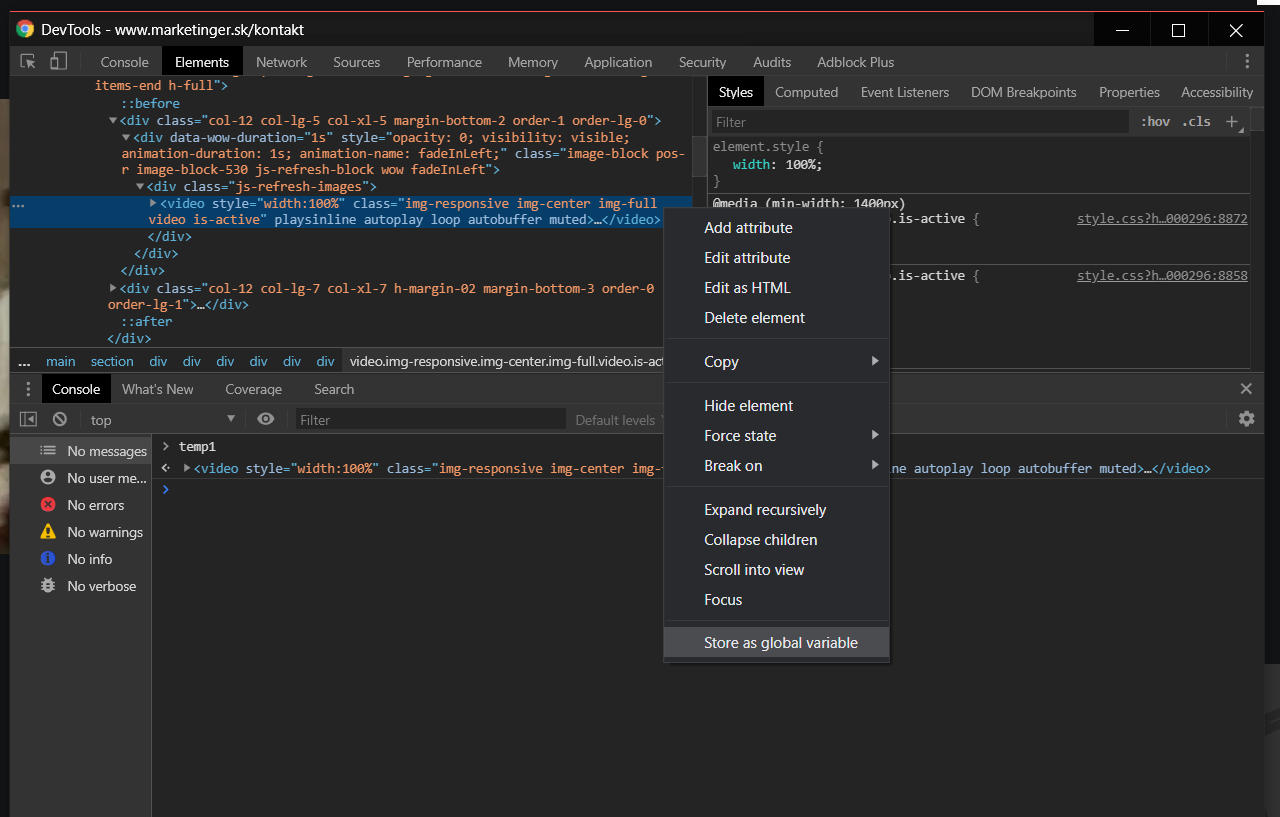The height and width of the screenshot is (817, 1280).
Task: Click the main breadcrumb item
Action: [x=61, y=361]
